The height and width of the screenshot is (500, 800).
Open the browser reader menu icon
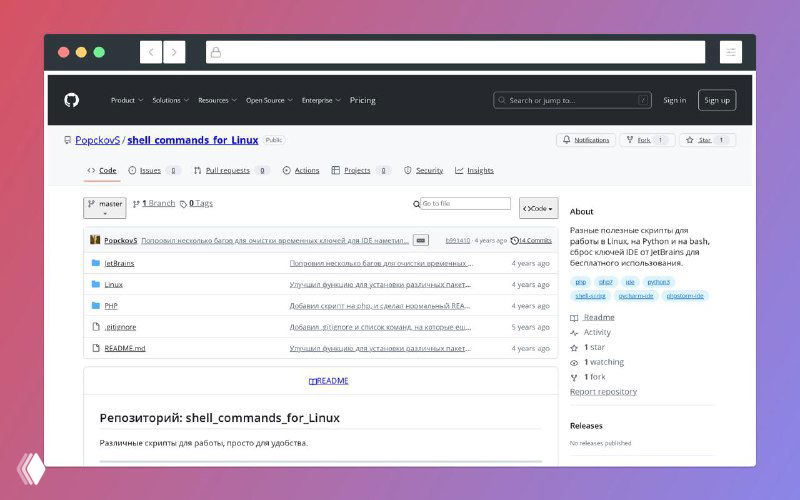[x=731, y=52]
